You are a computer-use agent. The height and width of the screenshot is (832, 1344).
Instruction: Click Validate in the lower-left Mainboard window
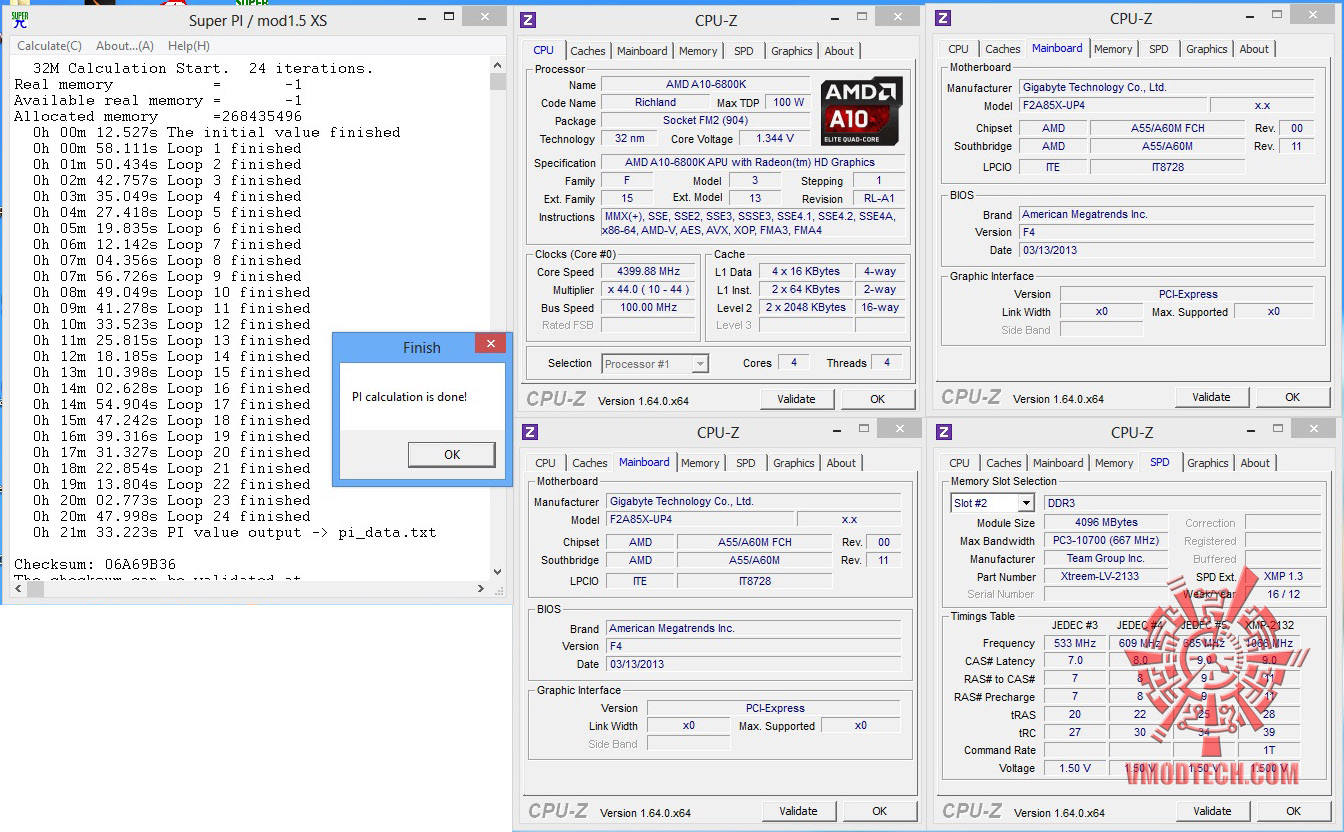798,811
